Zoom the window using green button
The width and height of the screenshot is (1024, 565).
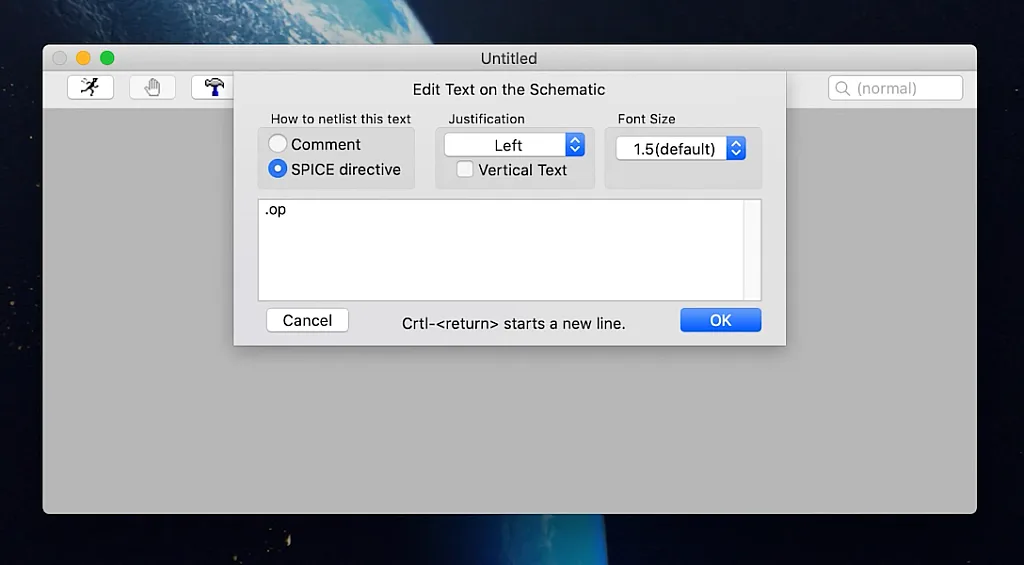tap(107, 58)
